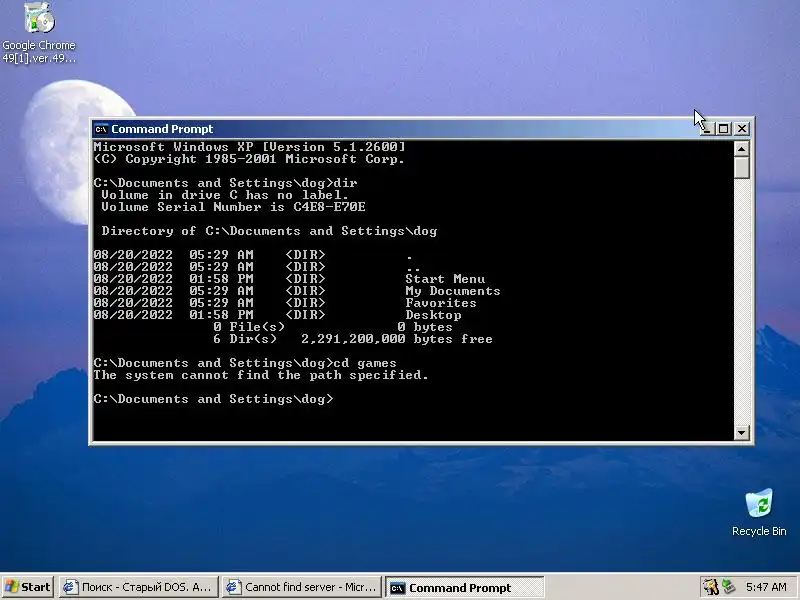This screenshot has height=600, width=800.
Task: Click the Command Prompt title bar icon
Action: tap(101, 129)
